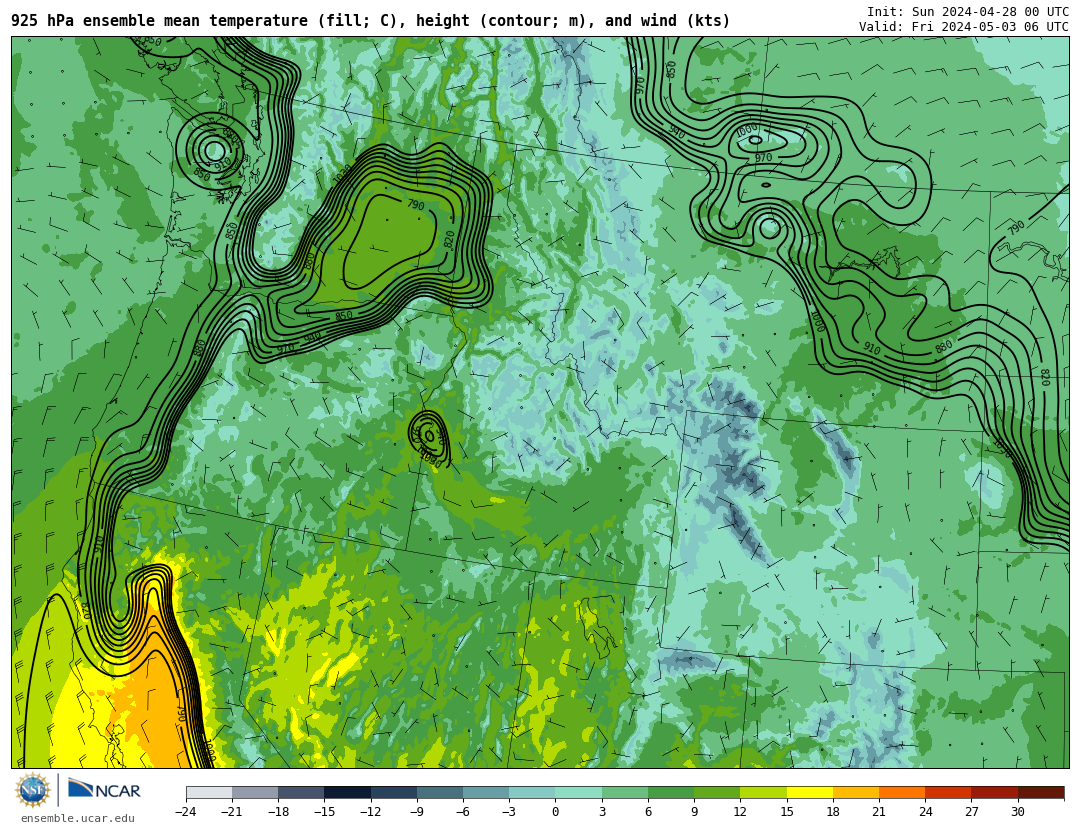This screenshot has height=831, width=1080.
Task: Click the "-21" colorbar tick label
Action: click(231, 812)
